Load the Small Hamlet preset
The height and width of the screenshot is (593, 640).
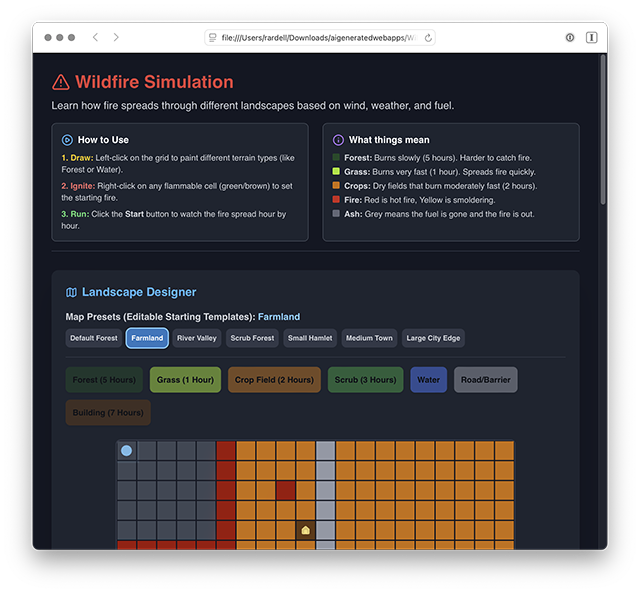310,338
